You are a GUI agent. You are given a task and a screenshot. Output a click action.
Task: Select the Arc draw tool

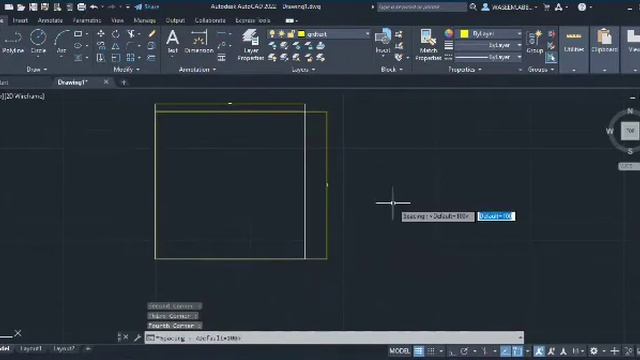pyautogui.click(x=61, y=42)
